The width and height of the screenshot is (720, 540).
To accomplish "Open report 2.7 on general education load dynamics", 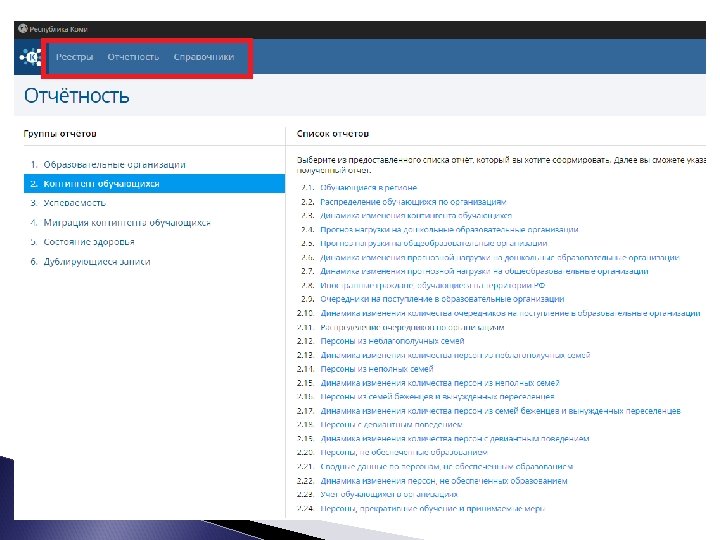I will click(484, 271).
